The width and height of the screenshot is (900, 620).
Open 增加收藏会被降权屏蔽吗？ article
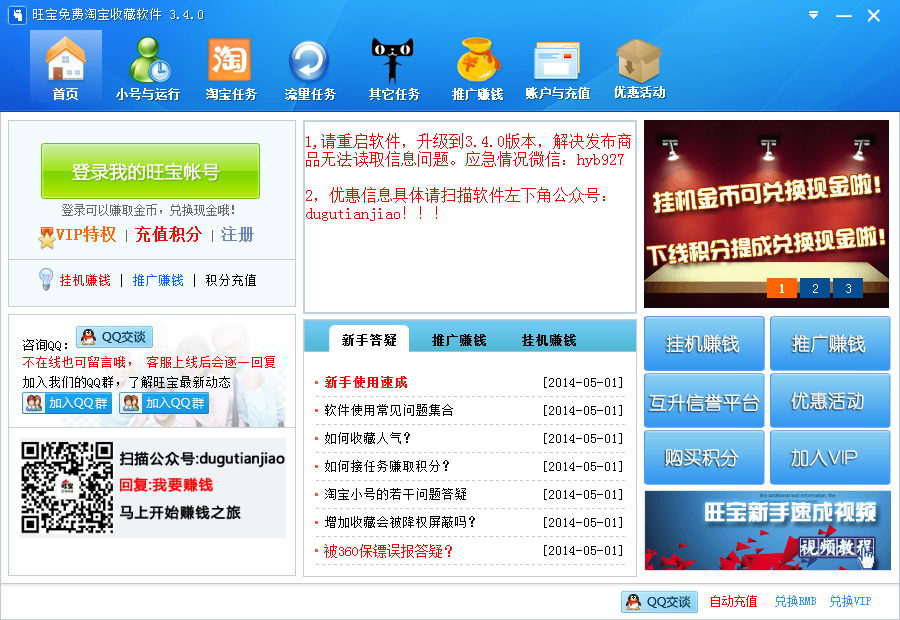[x=401, y=522]
